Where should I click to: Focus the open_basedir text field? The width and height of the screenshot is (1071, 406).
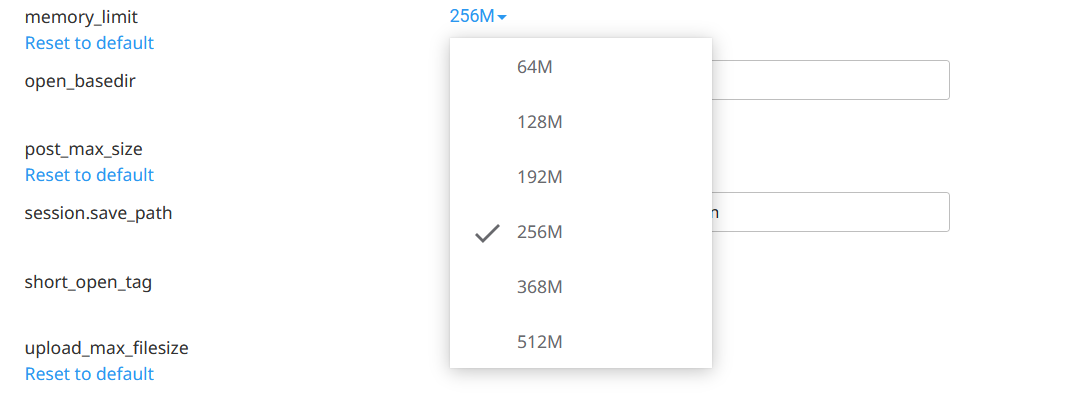830,80
